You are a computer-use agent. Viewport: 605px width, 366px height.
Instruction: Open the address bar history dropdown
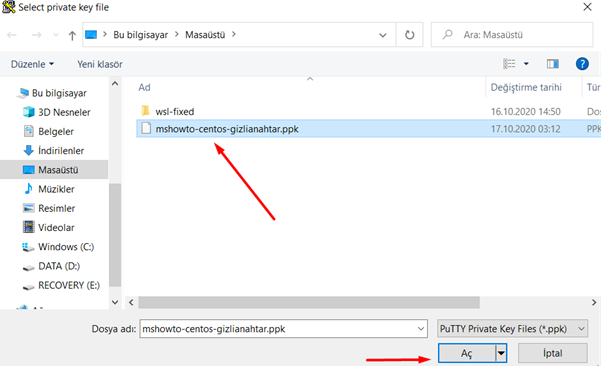pyautogui.click(x=382, y=35)
